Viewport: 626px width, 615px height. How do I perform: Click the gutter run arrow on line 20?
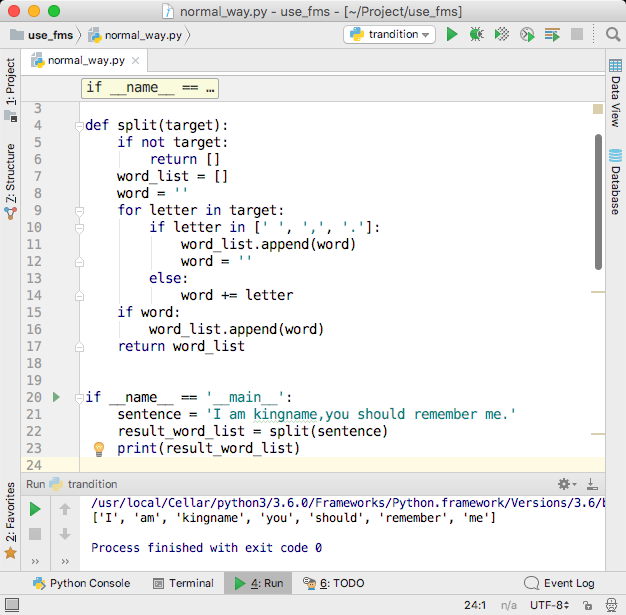click(x=56, y=397)
